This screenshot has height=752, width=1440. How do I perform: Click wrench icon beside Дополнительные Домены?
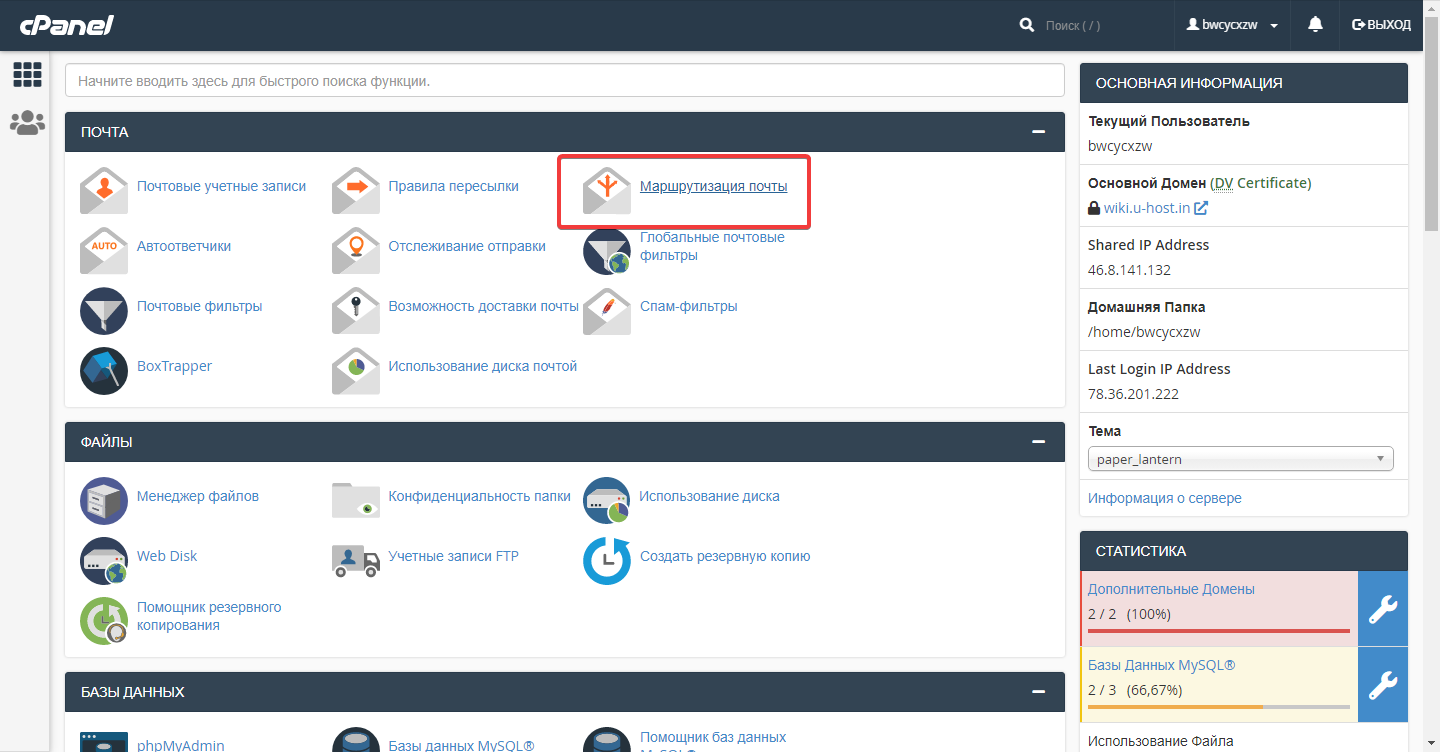point(1383,609)
